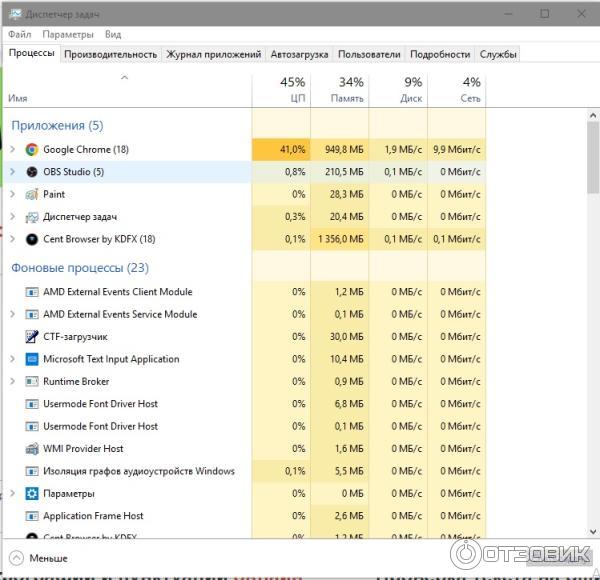Switch to the Производительность tab
The height and width of the screenshot is (580, 600).
pos(110,54)
